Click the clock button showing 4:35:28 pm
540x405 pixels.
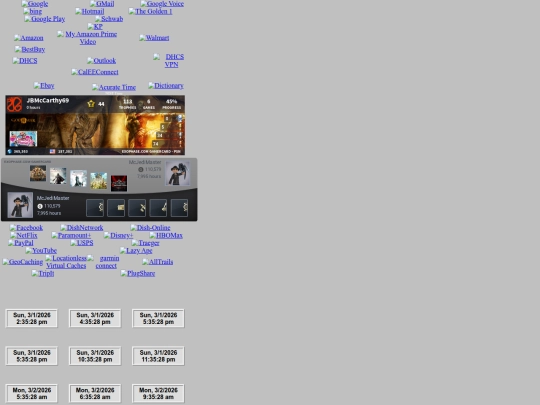coord(95,318)
